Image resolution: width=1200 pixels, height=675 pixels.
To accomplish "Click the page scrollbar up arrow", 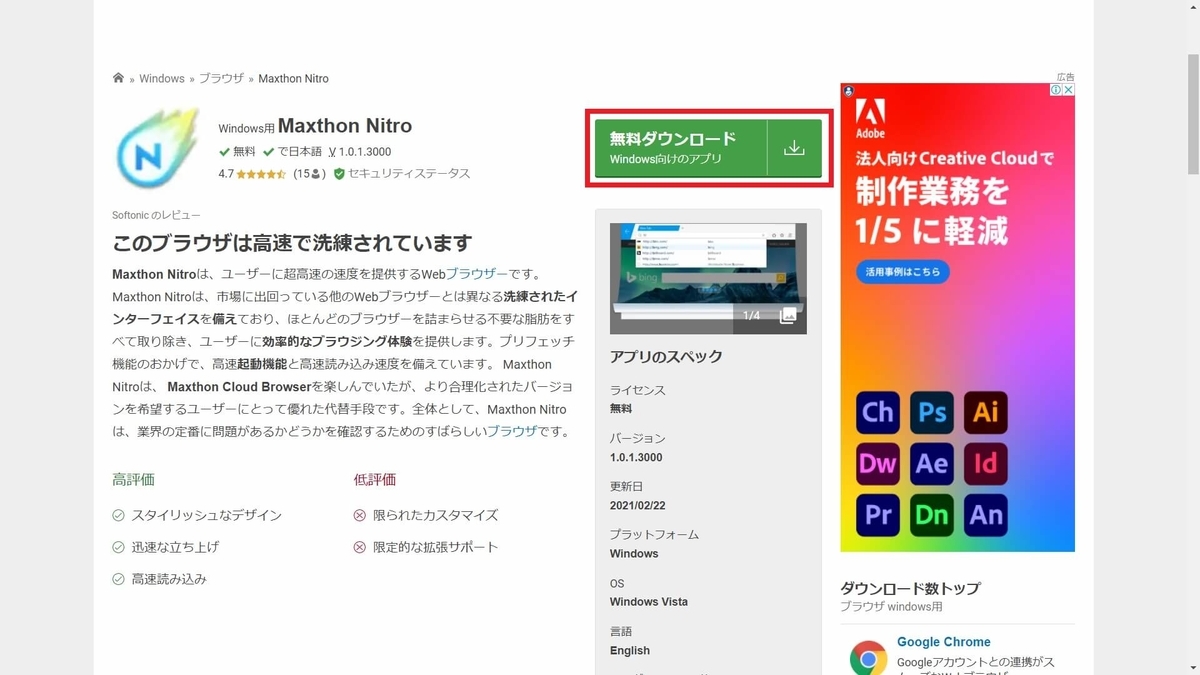I will click(1192, 7).
